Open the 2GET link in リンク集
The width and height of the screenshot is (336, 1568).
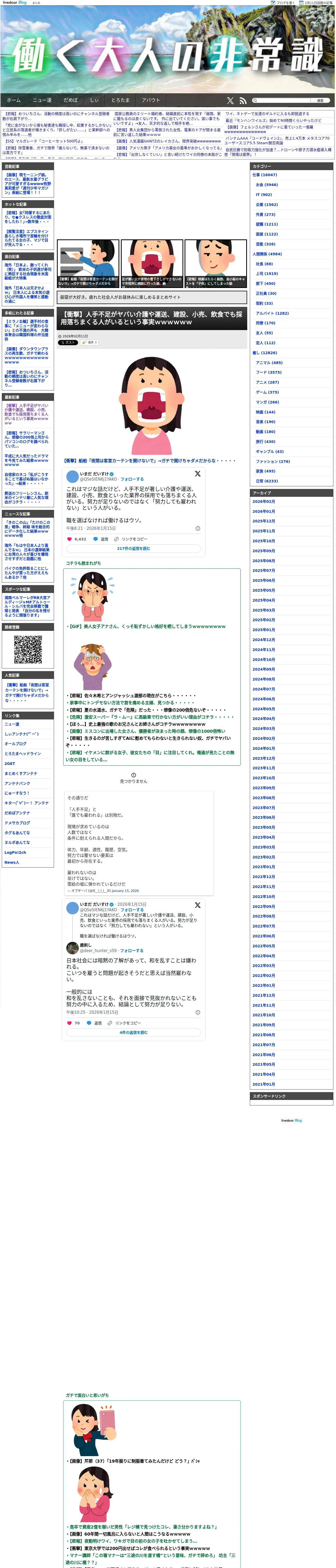[10, 763]
